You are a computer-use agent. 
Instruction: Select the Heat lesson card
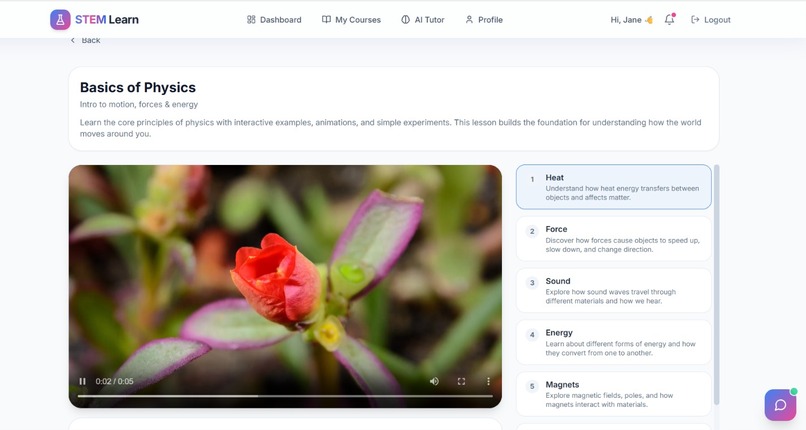[x=614, y=187]
